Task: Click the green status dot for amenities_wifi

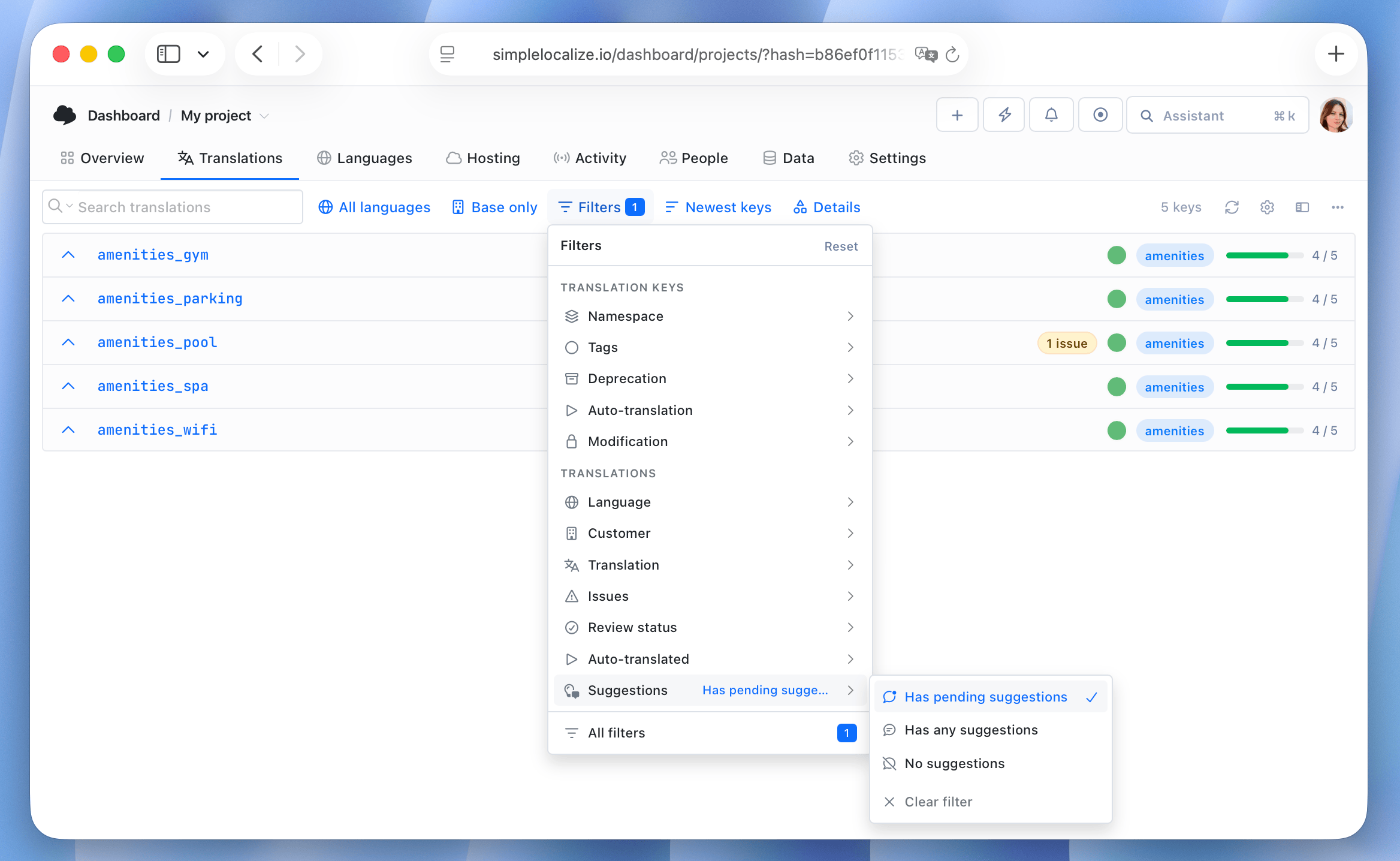Action: [x=1117, y=431]
